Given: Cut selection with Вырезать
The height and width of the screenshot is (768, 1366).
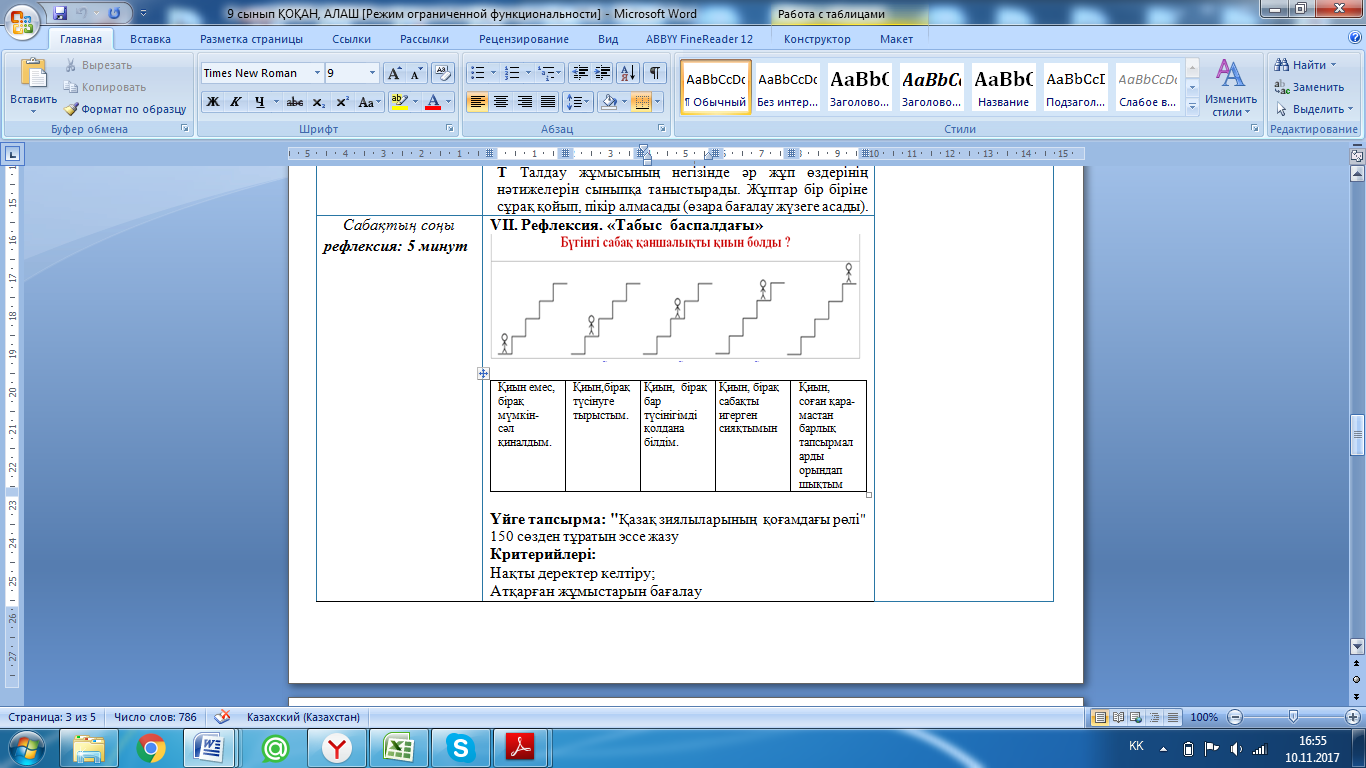Looking at the screenshot, I should pyautogui.click(x=98, y=65).
